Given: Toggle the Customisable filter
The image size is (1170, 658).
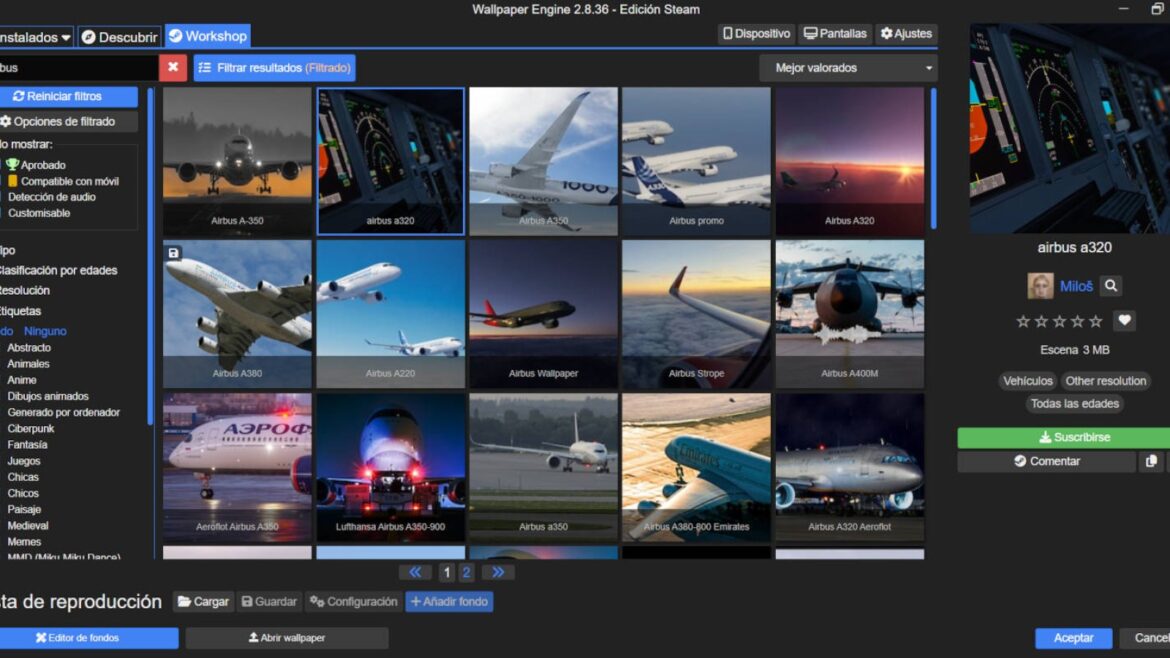Looking at the screenshot, I should coord(39,213).
